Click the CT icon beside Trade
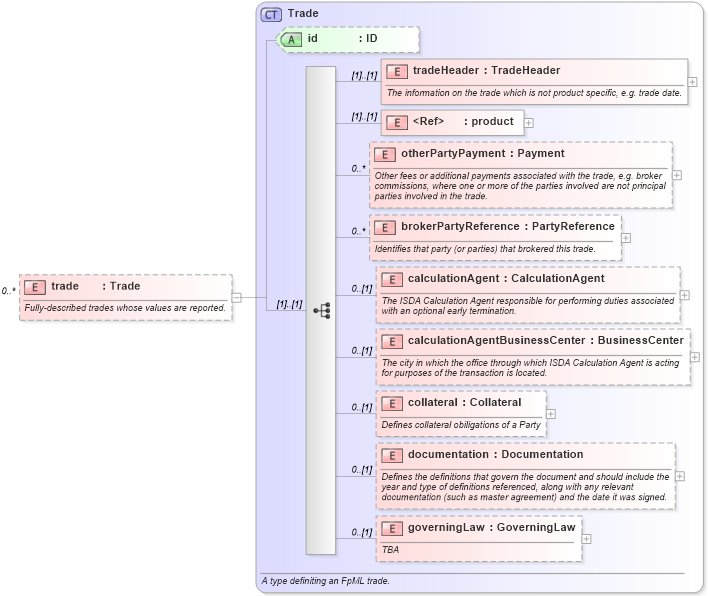The width and height of the screenshot is (708, 596). point(271,15)
